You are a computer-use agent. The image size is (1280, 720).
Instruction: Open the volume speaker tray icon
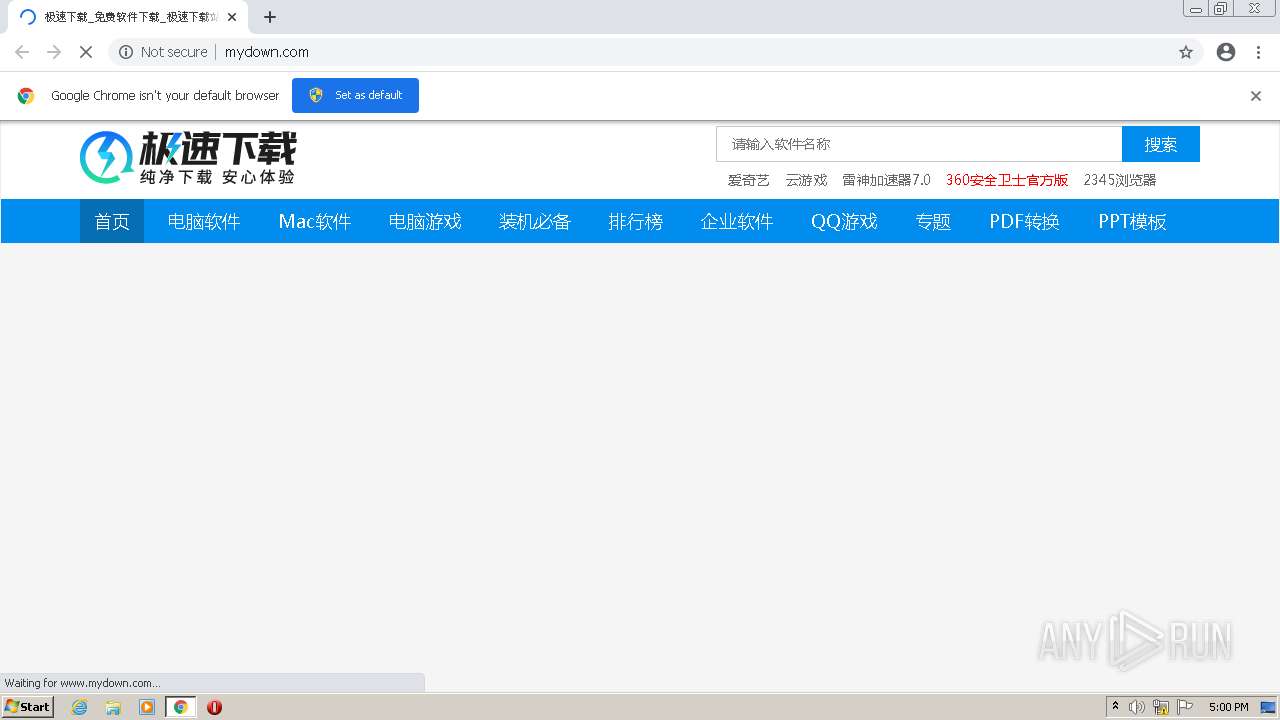tap(1137, 707)
